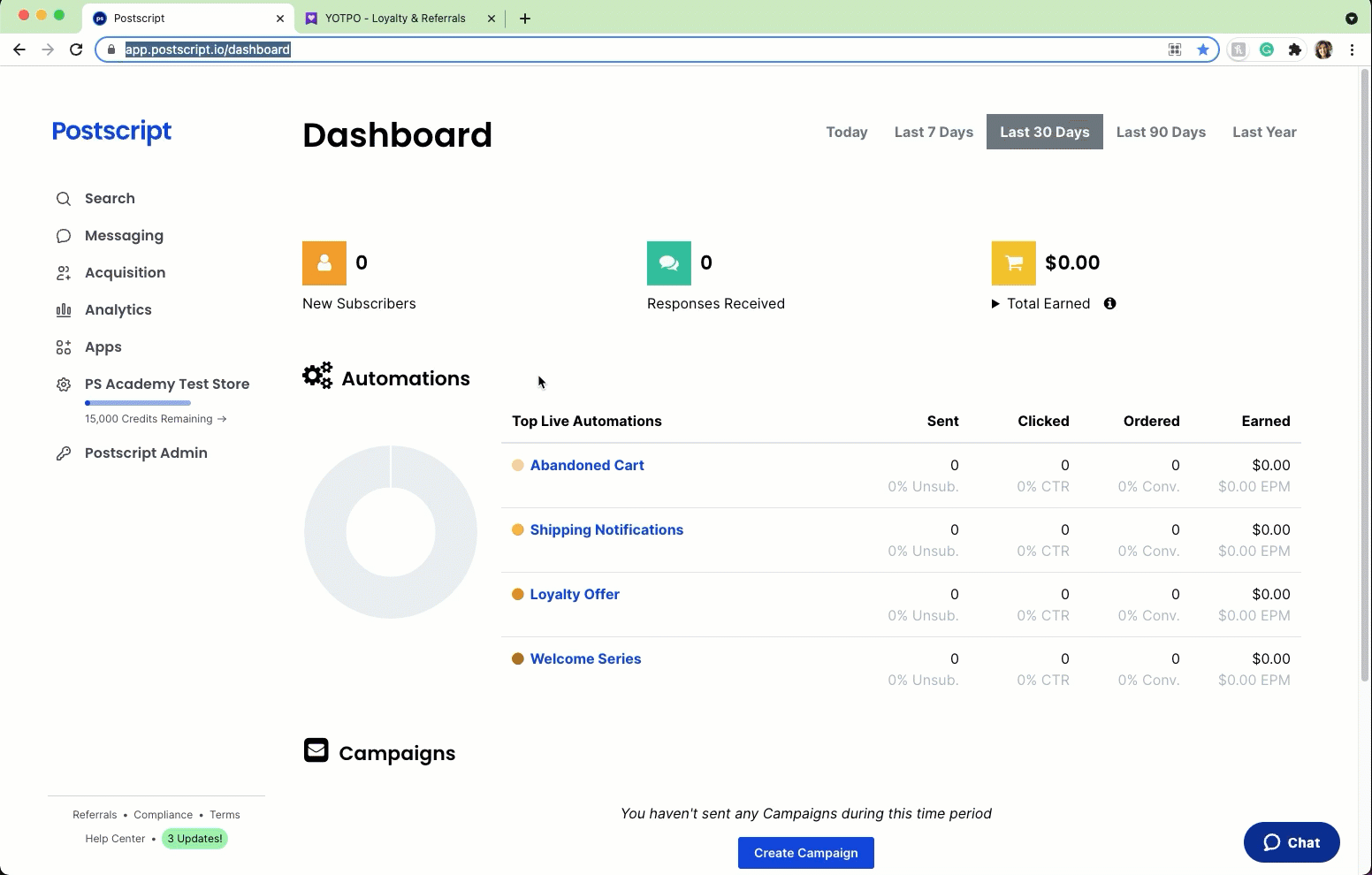This screenshot has width=1372, height=875.
Task: Click the 3 Updates! badge
Action: pos(194,839)
